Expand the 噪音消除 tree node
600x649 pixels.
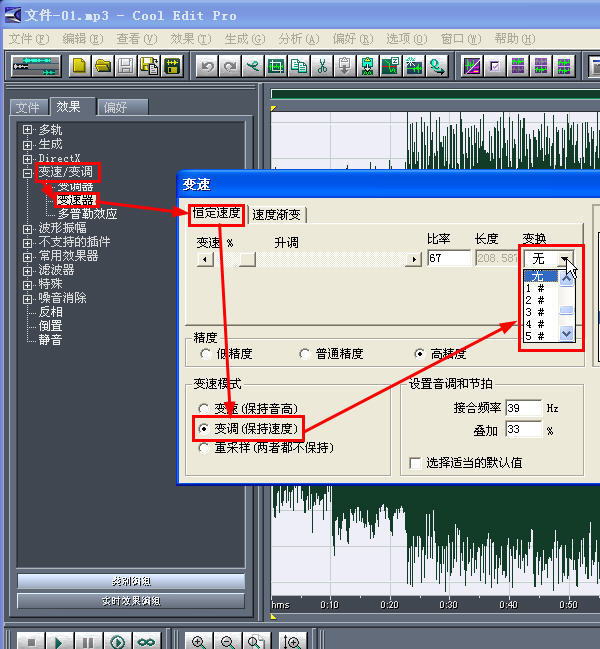(x=27, y=299)
